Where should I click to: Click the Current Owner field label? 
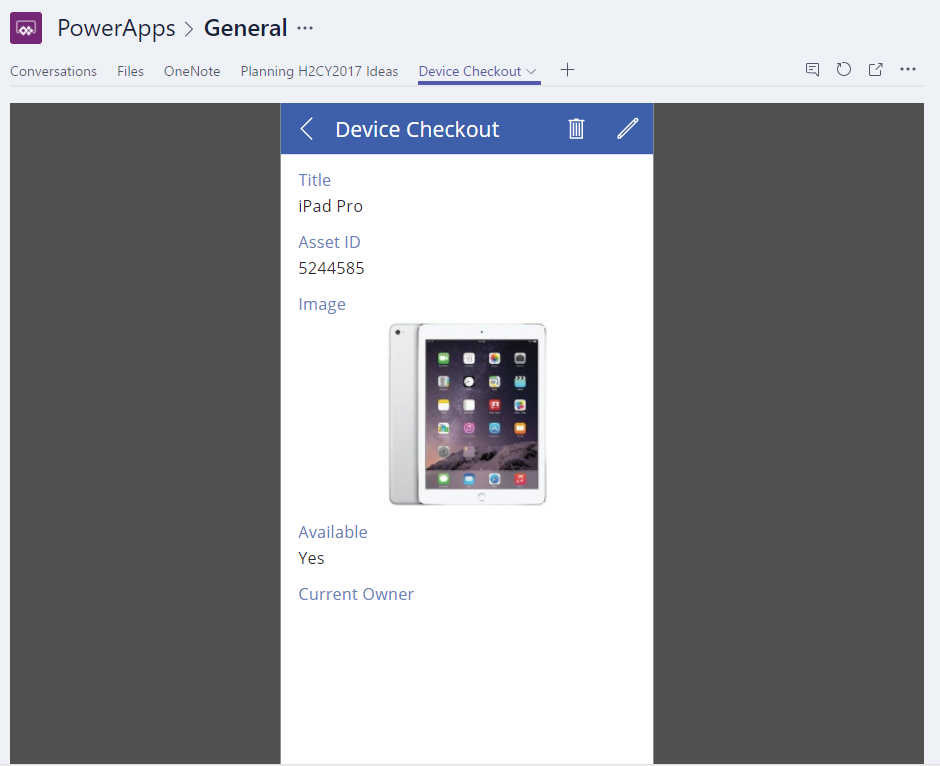tap(356, 594)
